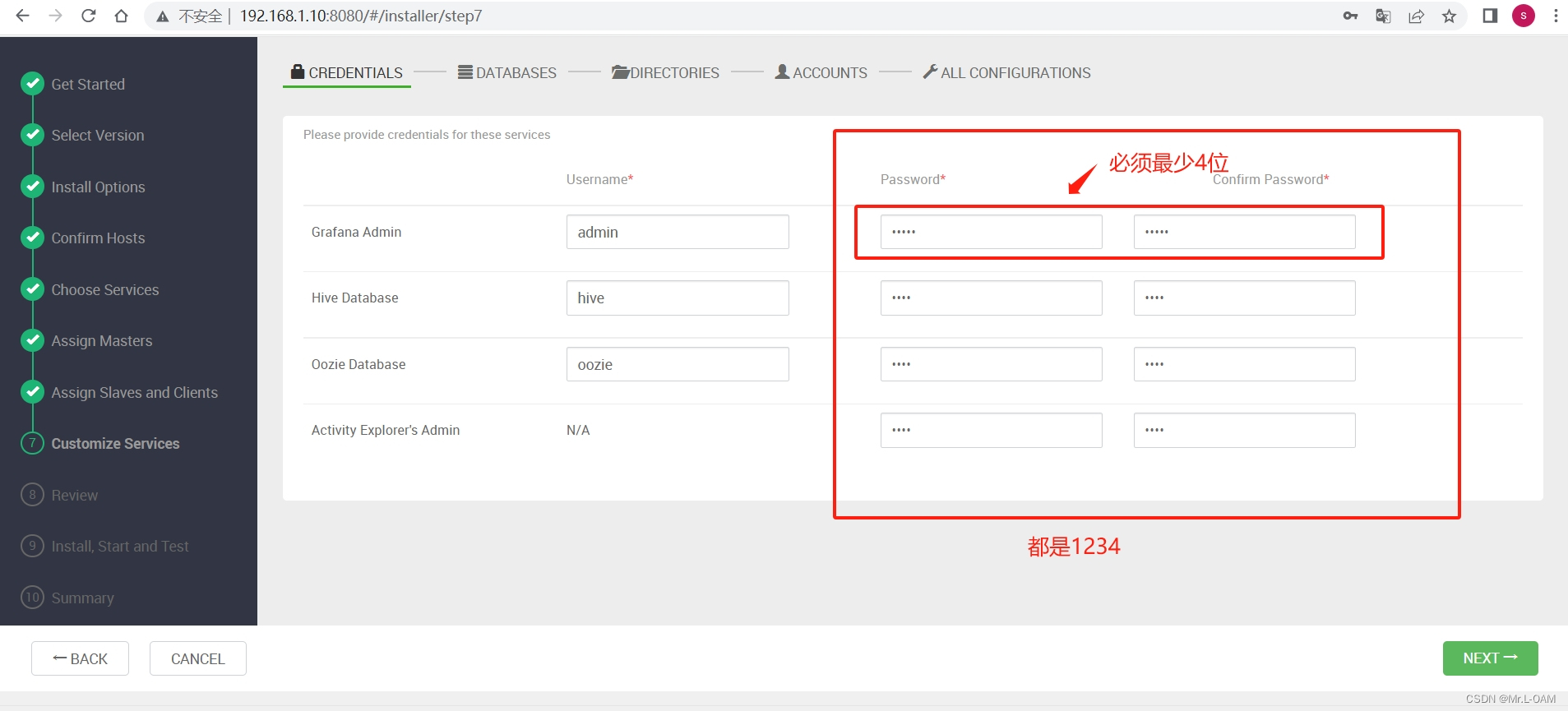Click the not-secure warning icon
The image size is (1568, 711).
[163, 16]
